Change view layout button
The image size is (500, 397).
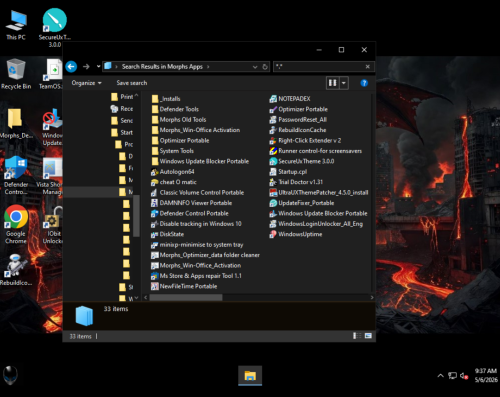pyautogui.click(x=333, y=83)
